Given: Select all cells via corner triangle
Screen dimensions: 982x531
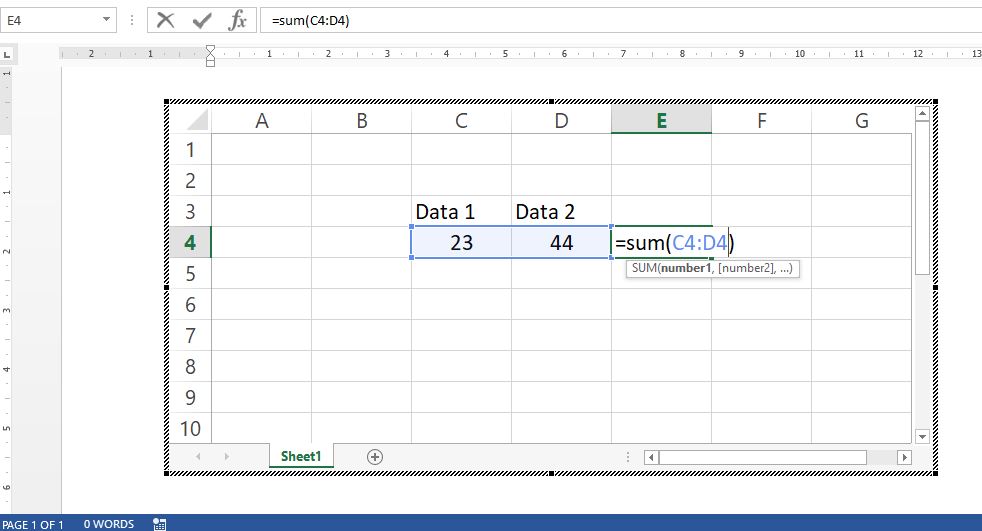Looking at the screenshot, I should [197, 119].
